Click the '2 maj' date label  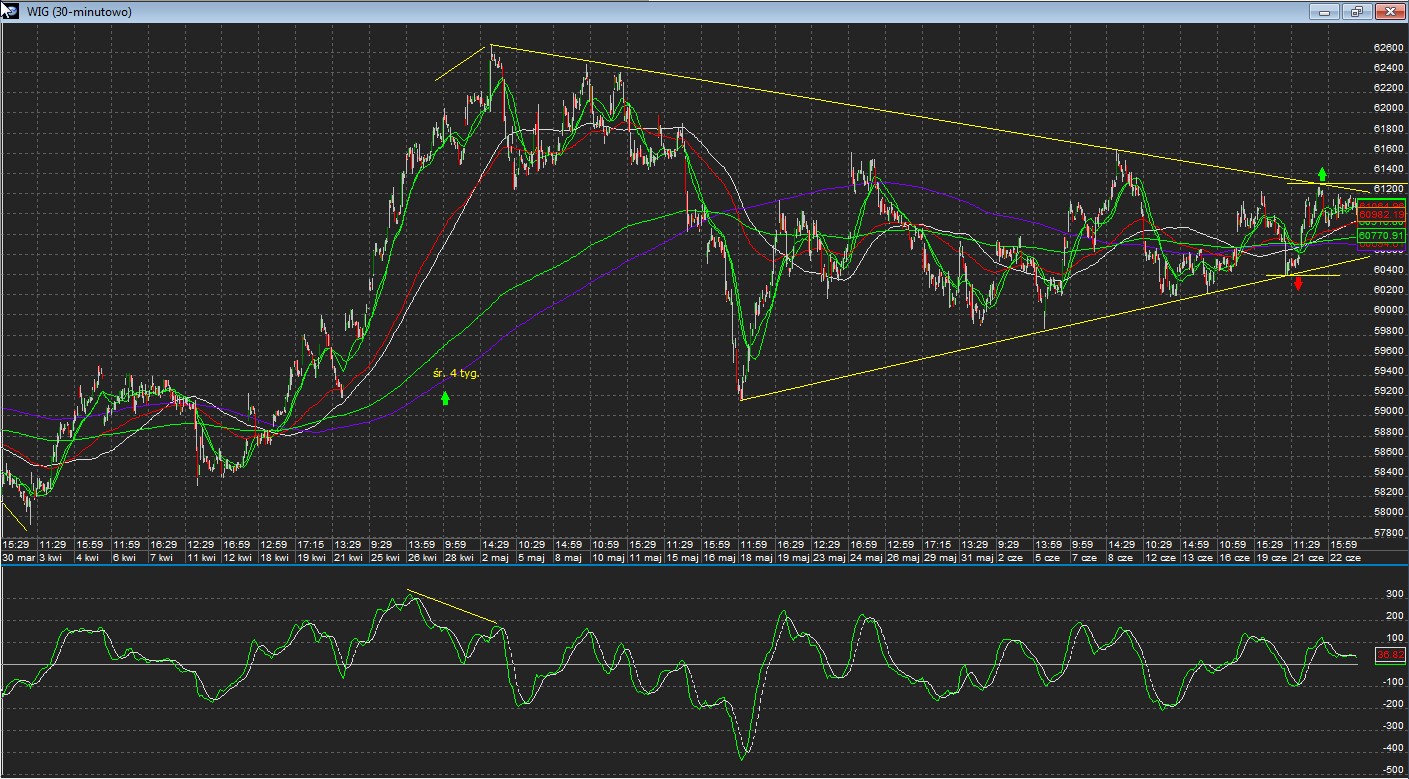tap(495, 557)
